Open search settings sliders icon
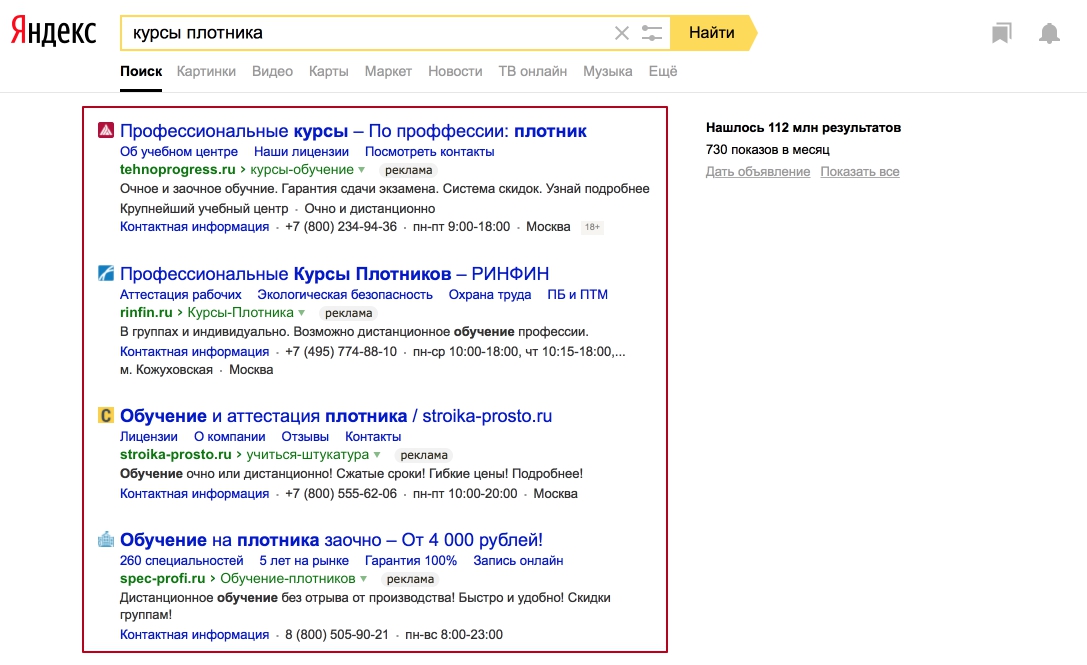The width and height of the screenshot is (1087, 665). pyautogui.click(x=652, y=33)
